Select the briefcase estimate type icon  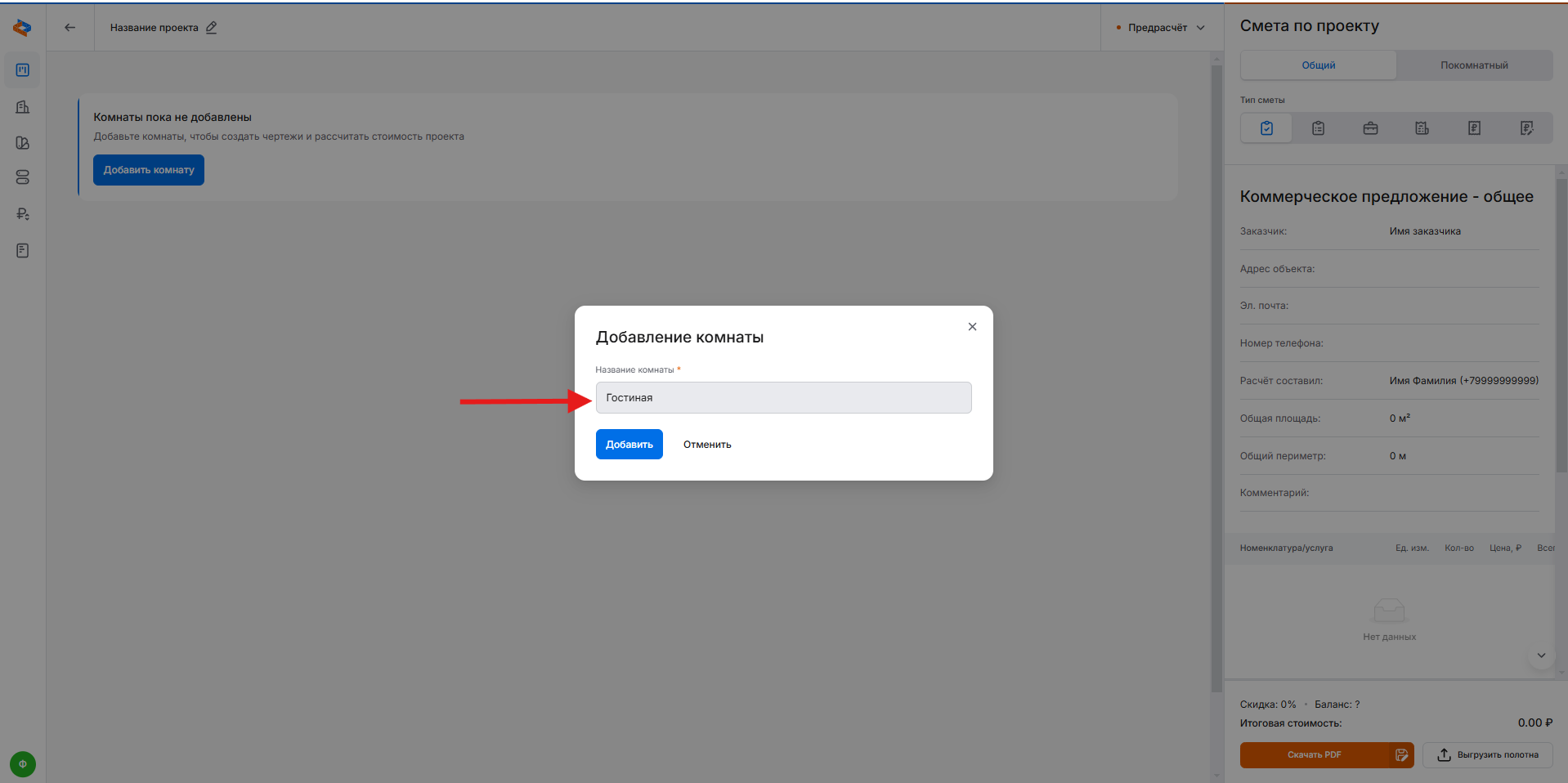1370,128
